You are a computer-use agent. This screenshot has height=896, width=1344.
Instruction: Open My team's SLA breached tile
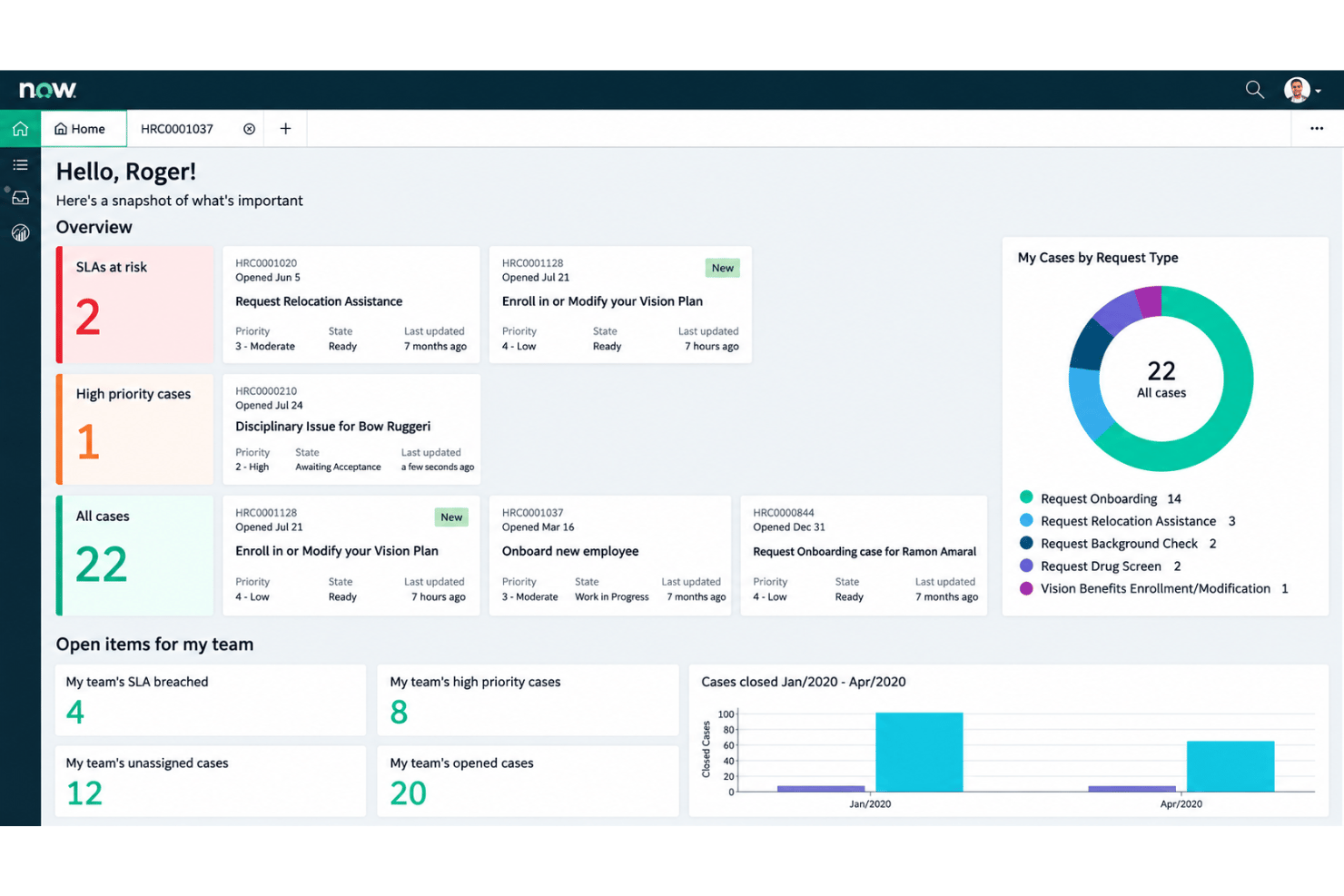click(x=211, y=700)
